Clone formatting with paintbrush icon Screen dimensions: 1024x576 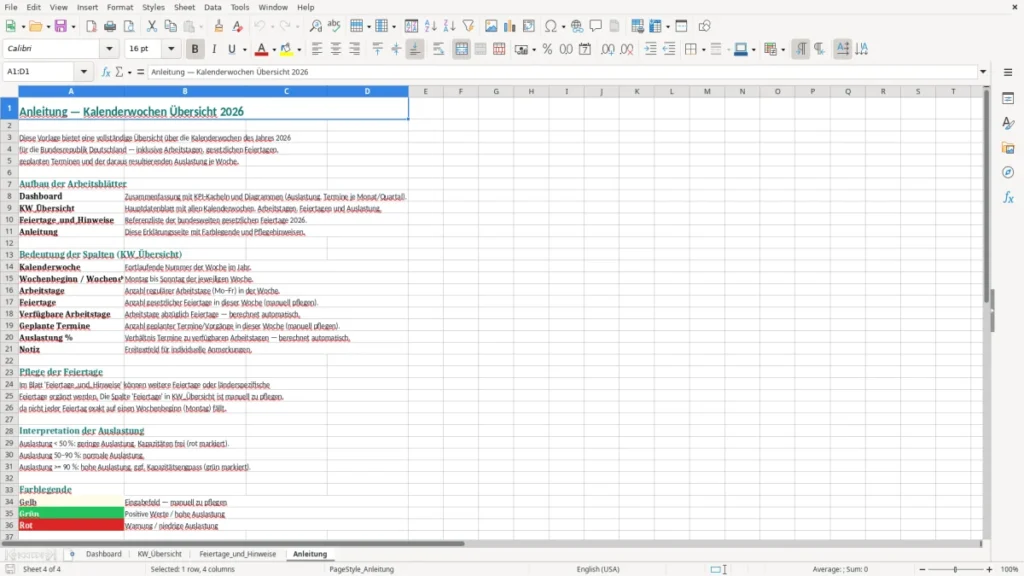[219, 26]
